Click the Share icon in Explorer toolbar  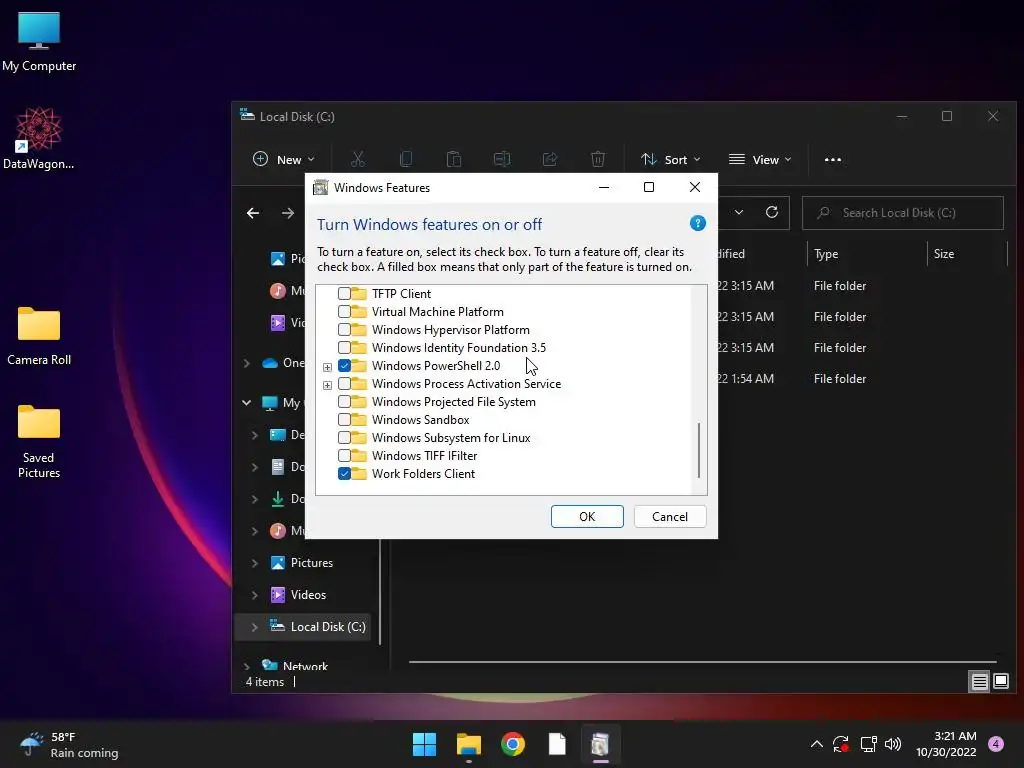pos(550,159)
